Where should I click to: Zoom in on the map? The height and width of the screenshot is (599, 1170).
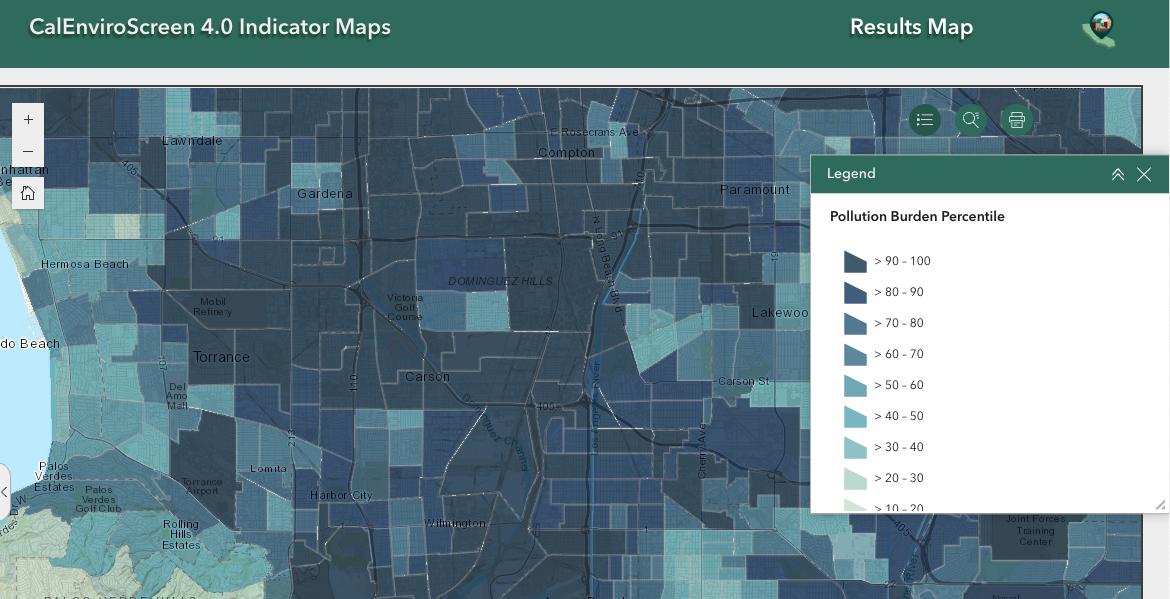pyautogui.click(x=28, y=119)
